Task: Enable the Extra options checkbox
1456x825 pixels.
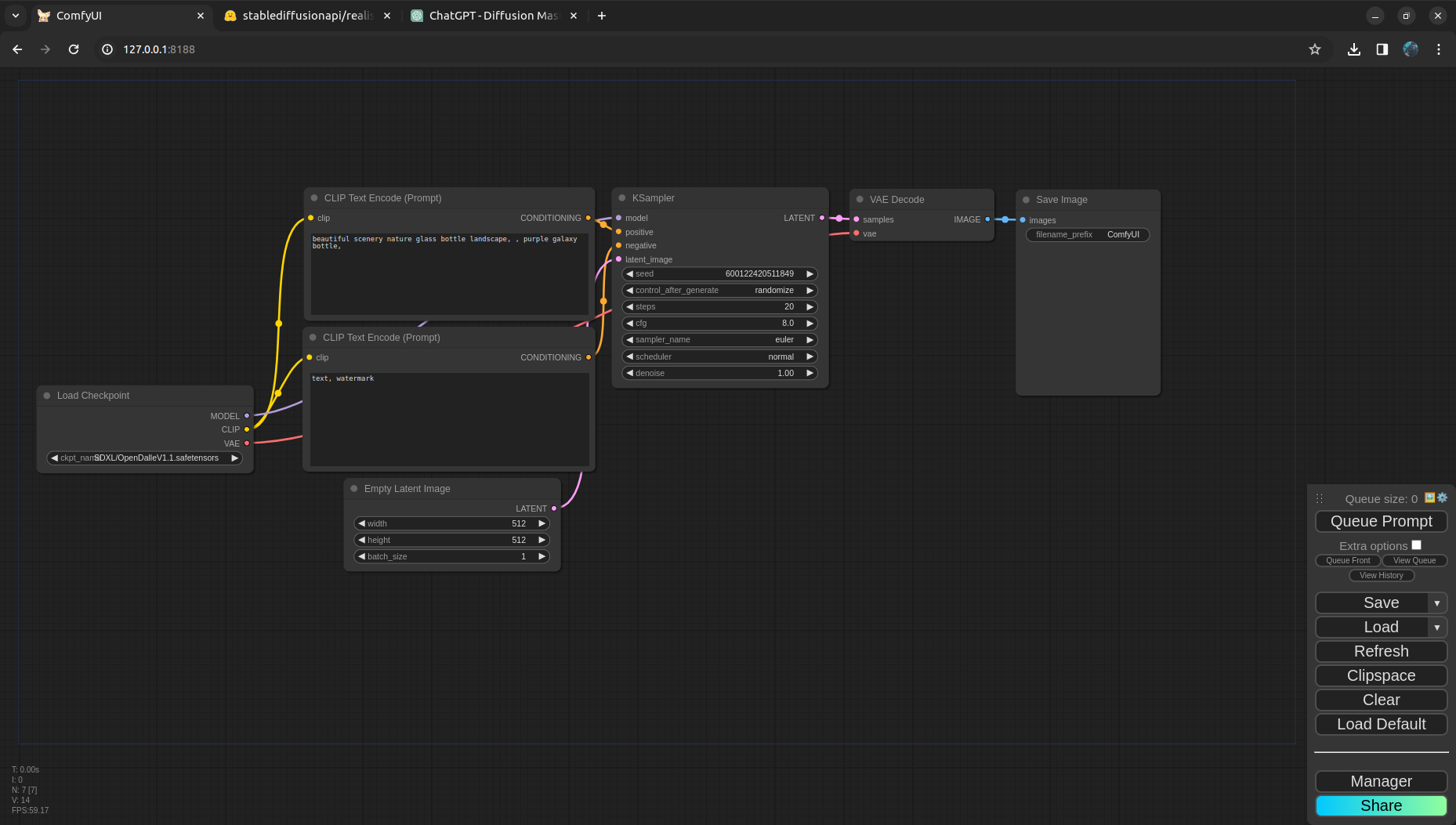Action: tap(1416, 545)
